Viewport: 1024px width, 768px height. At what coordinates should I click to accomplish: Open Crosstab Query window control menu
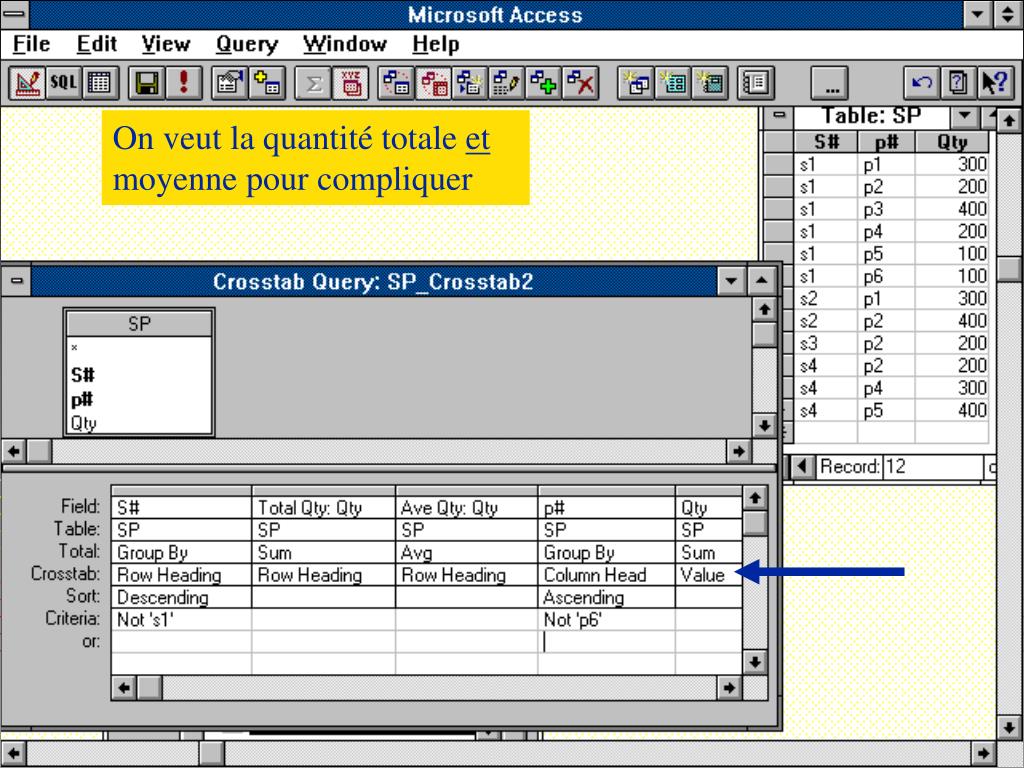pos(16,281)
